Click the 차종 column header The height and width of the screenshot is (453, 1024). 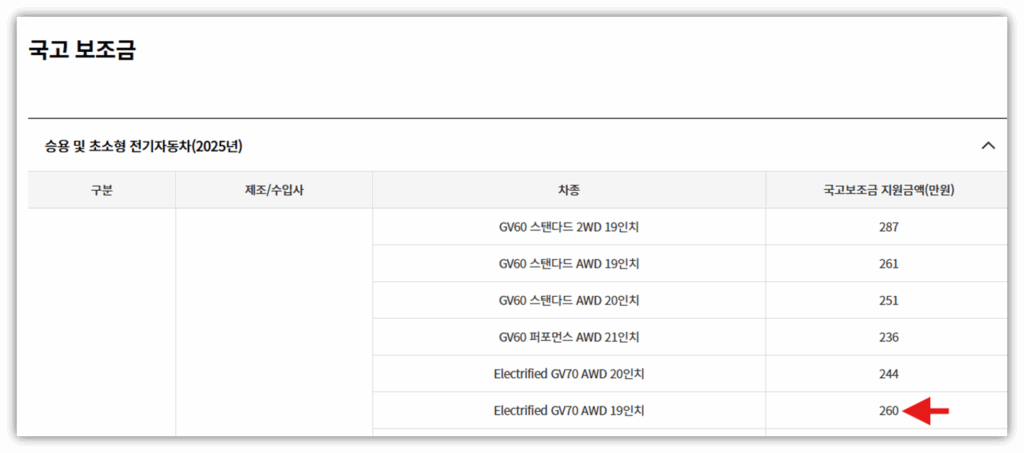(x=569, y=190)
